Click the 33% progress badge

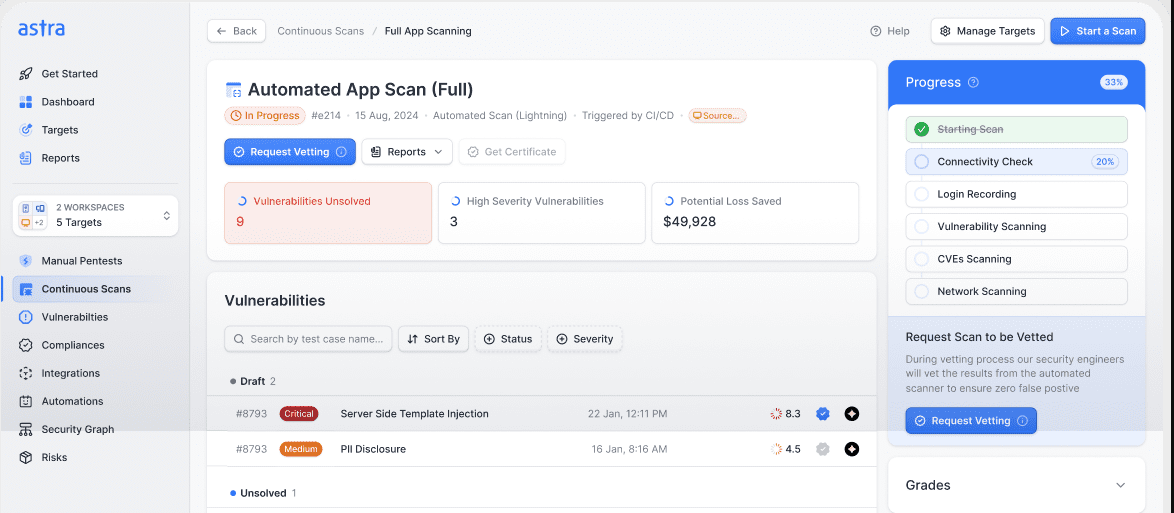pyautogui.click(x=1113, y=82)
